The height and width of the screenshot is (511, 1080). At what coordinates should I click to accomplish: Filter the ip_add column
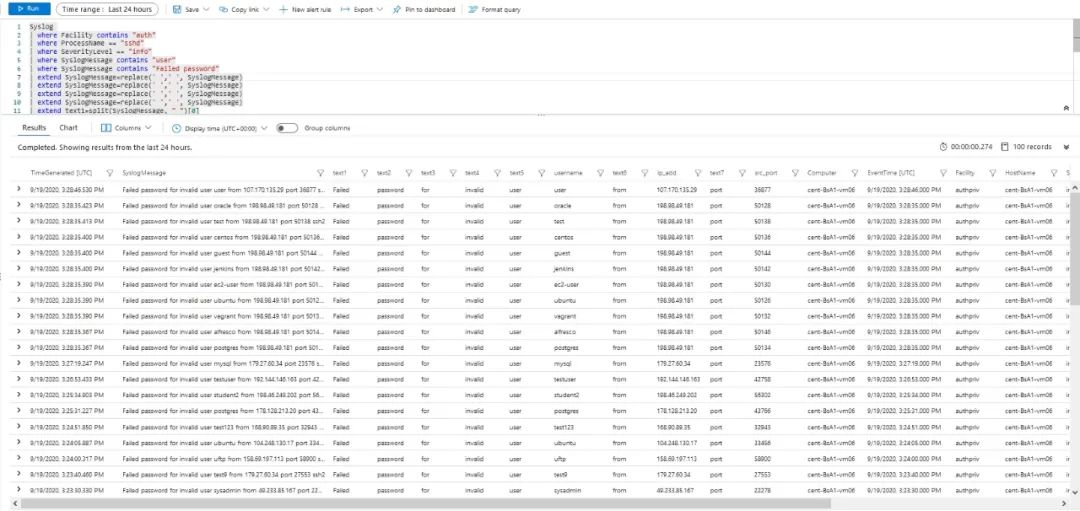(x=697, y=173)
